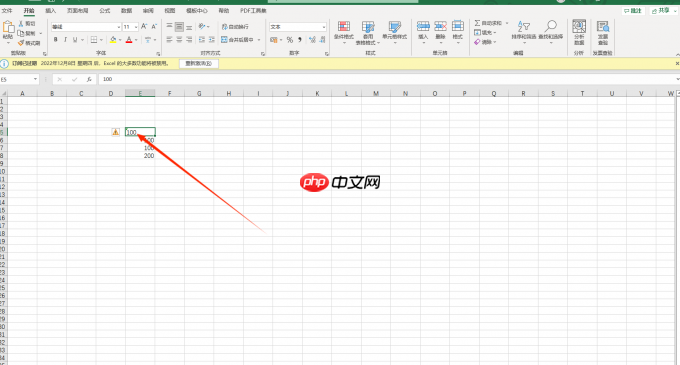This screenshot has height=365, width=680.
Task: Click the text orientation icon
Action: pos(202,27)
